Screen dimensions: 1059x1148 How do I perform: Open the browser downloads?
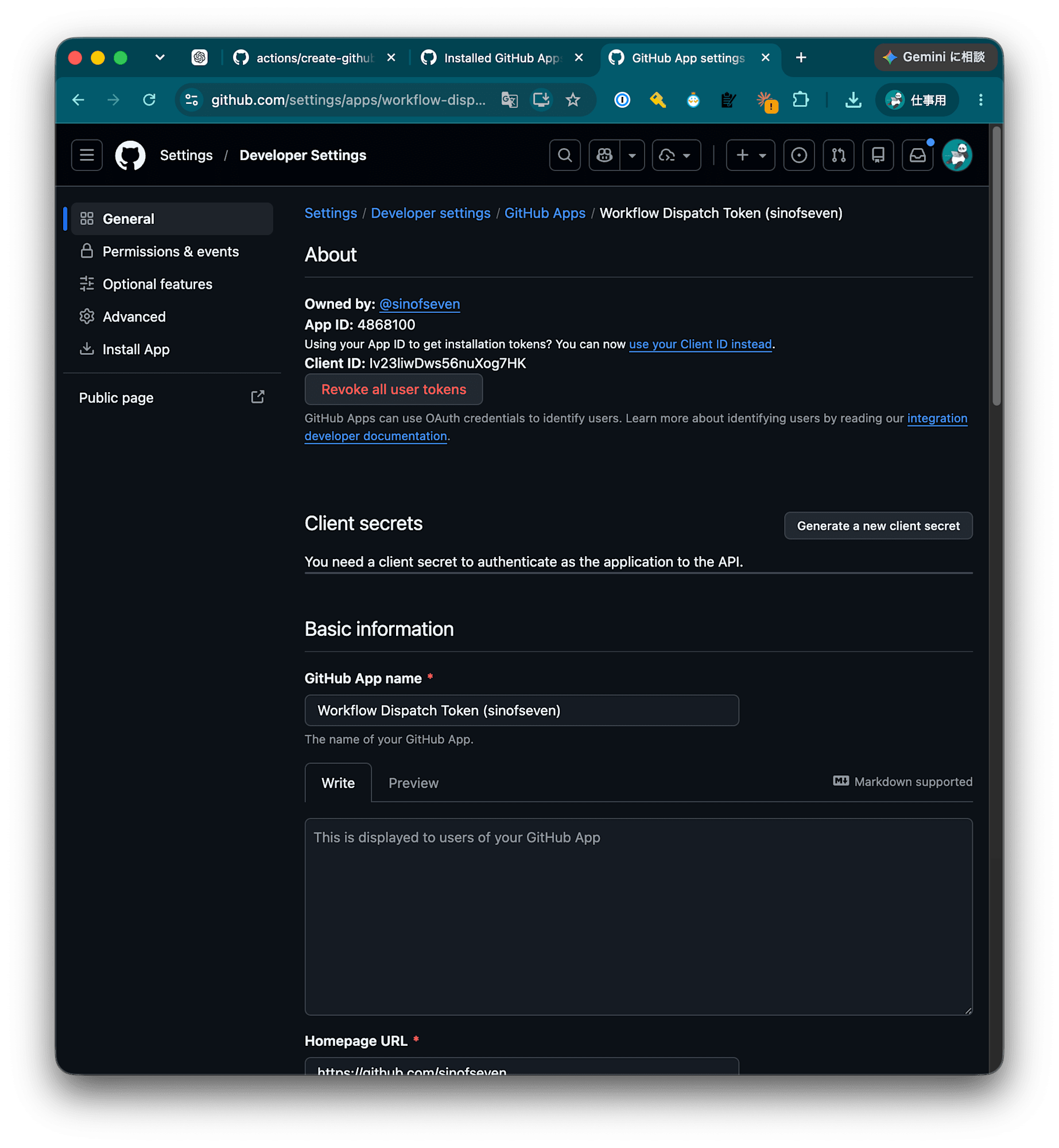[x=852, y=100]
